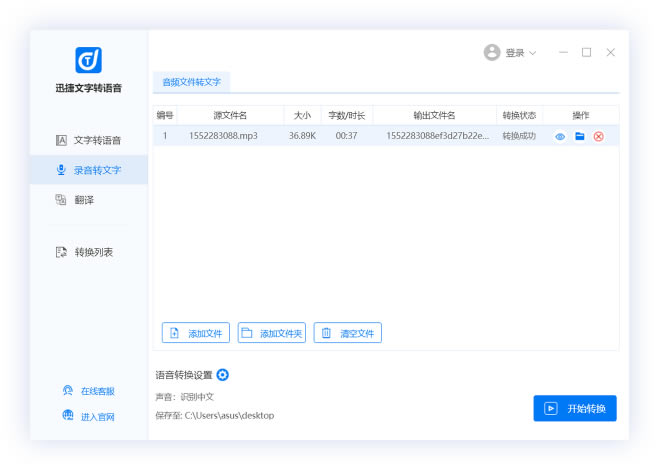Viewport: 659px width, 470px height.
Task: Open output folder icon for 1552283088.mp3
Action: 579,136
